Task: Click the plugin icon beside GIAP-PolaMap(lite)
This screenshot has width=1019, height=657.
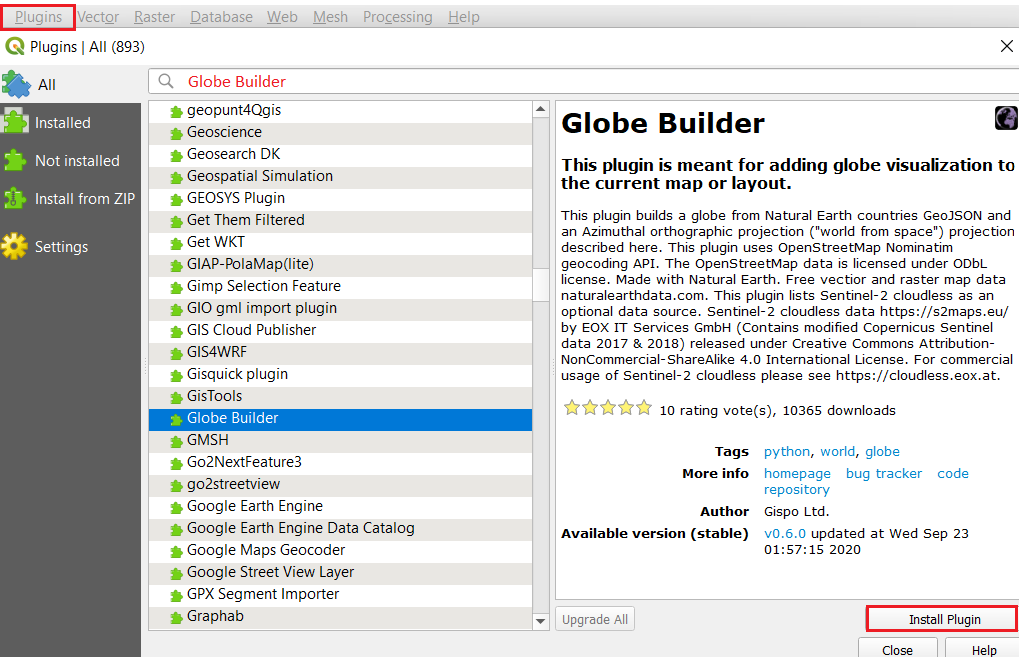Action: coord(175,266)
